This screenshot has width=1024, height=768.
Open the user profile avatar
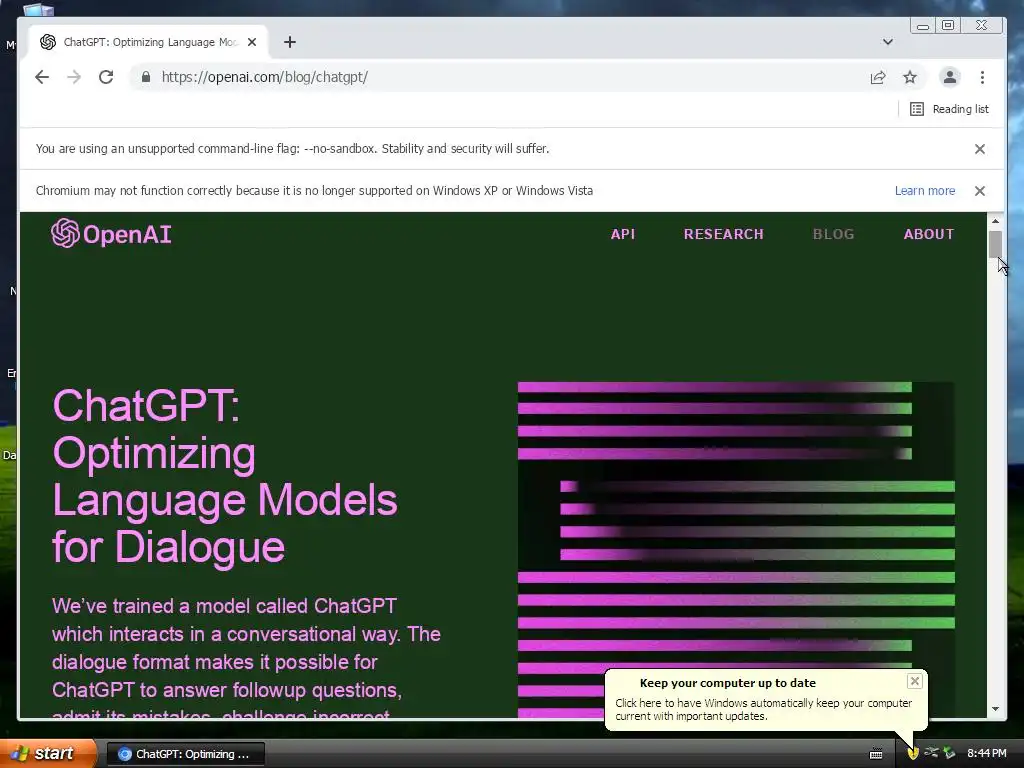pyautogui.click(x=950, y=77)
